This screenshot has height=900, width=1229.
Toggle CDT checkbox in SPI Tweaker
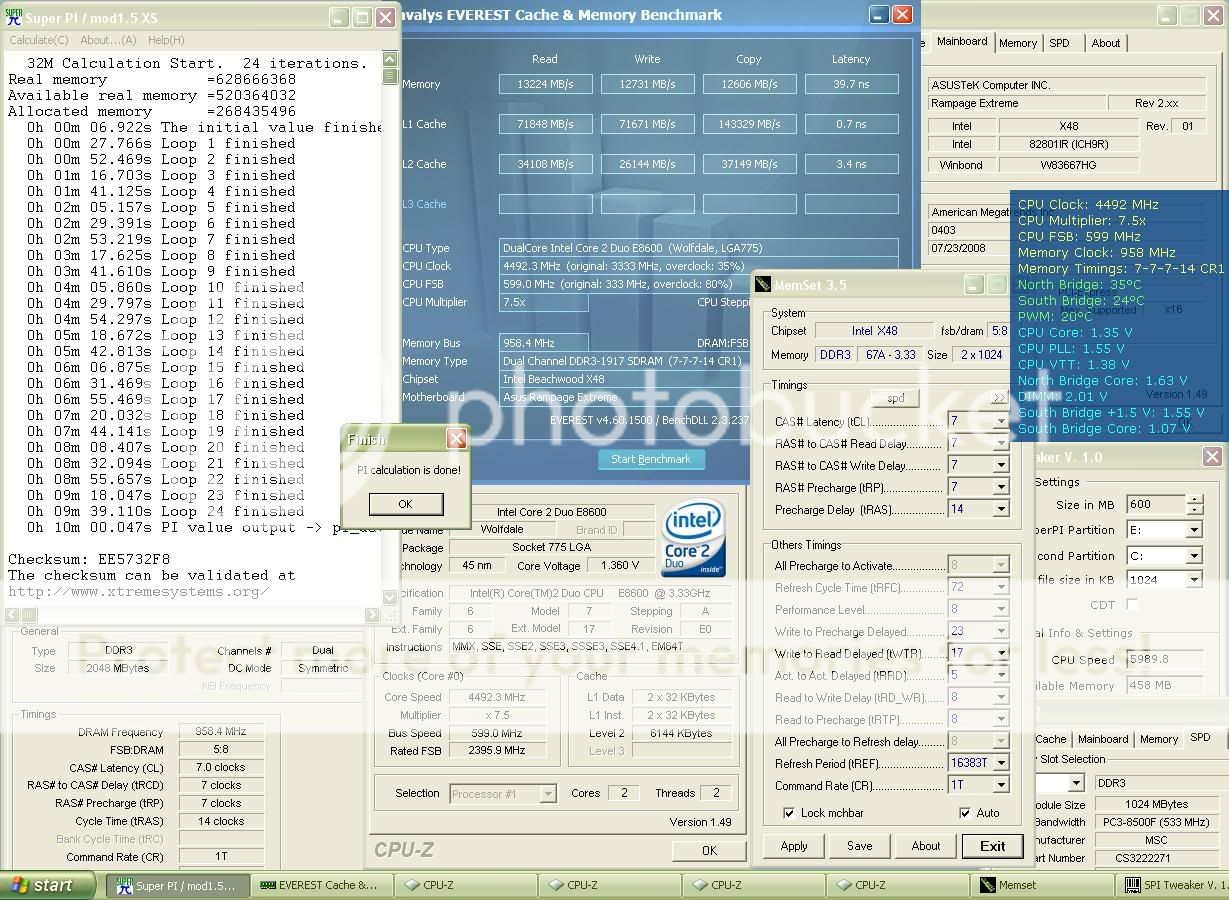pyautogui.click(x=1133, y=605)
